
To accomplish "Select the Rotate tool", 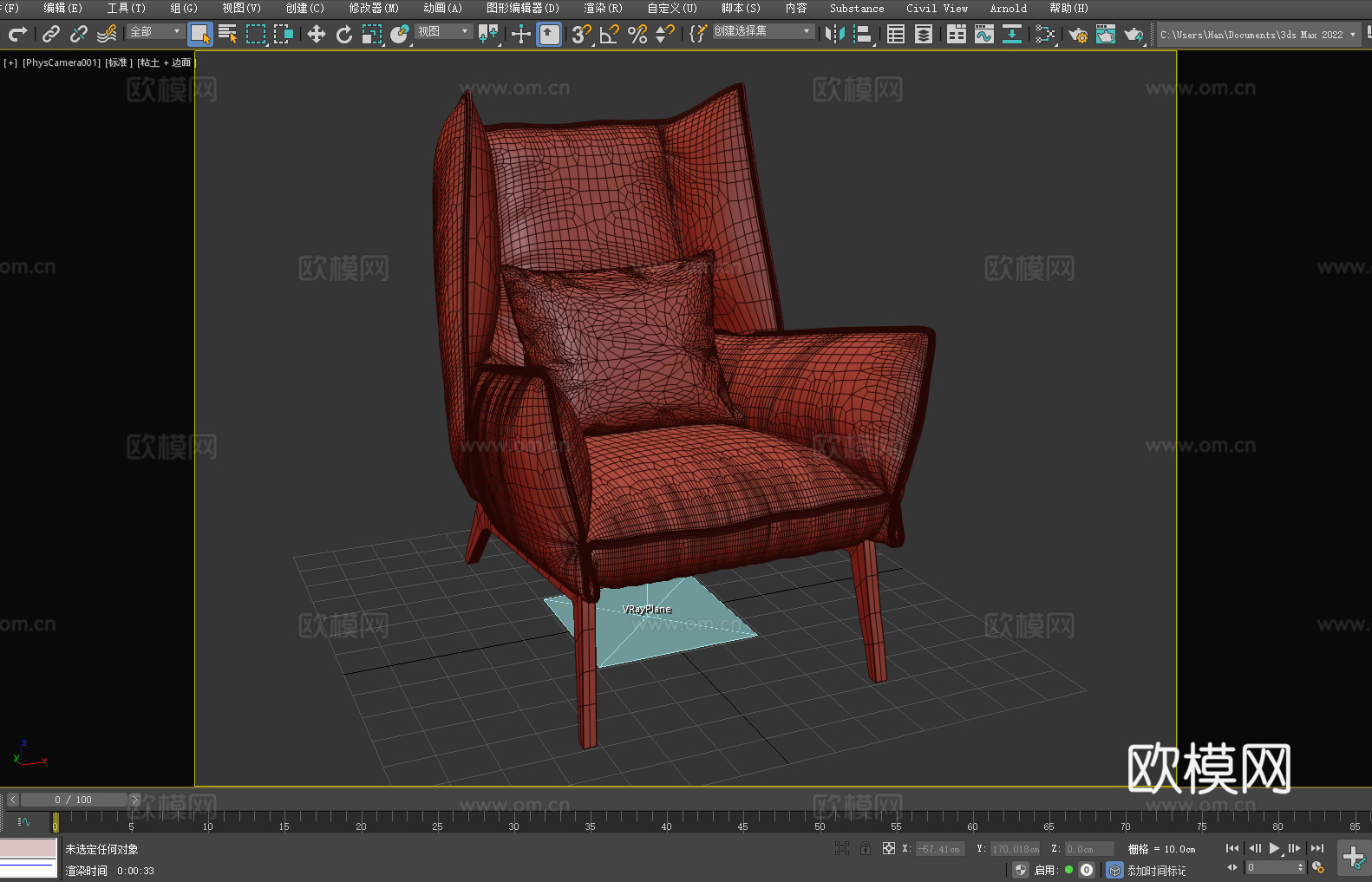I will pos(344,34).
